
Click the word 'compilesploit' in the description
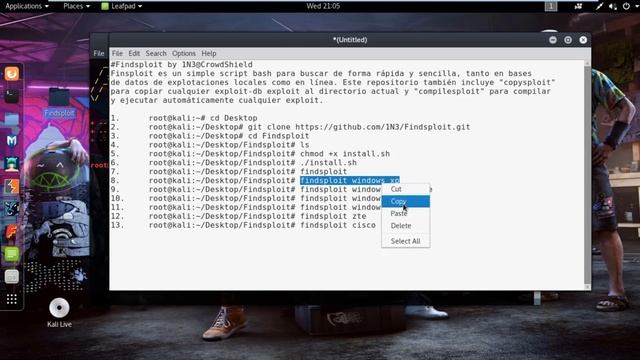(x=449, y=91)
